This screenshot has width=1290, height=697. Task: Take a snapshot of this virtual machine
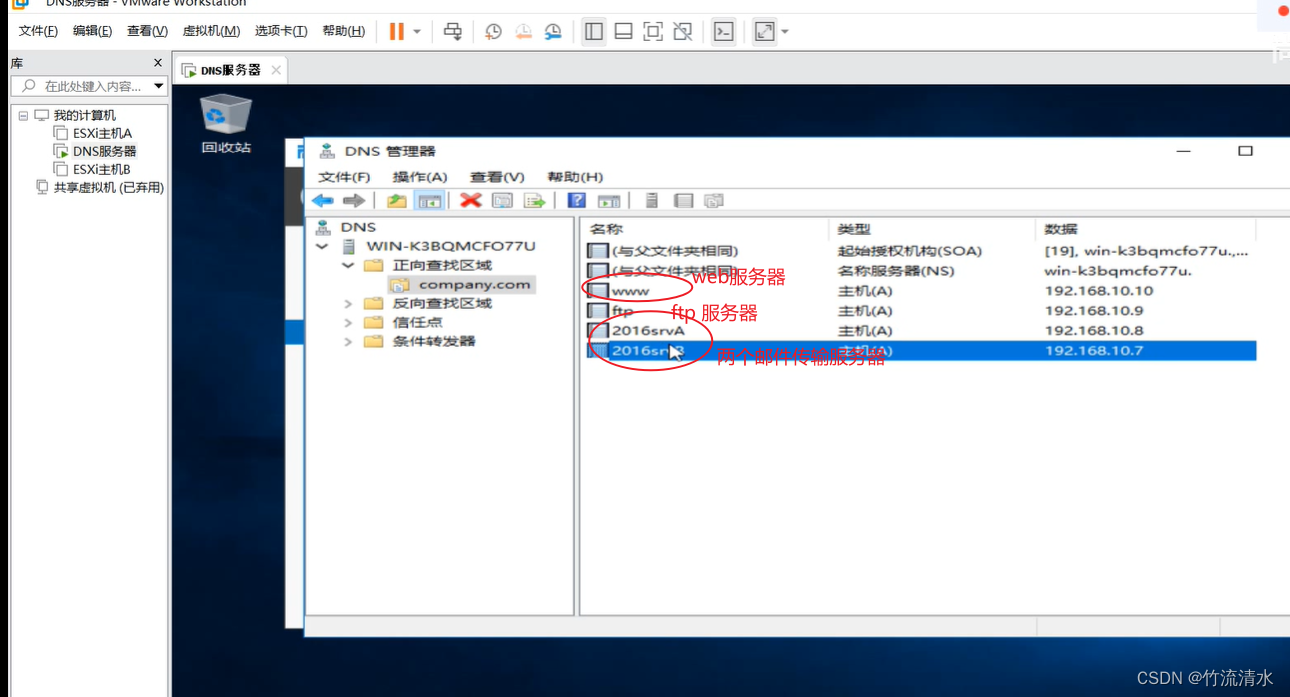493,31
